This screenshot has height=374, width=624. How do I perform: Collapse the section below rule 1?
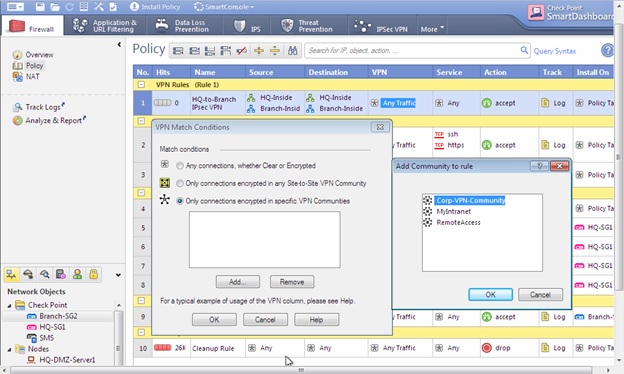[141, 121]
